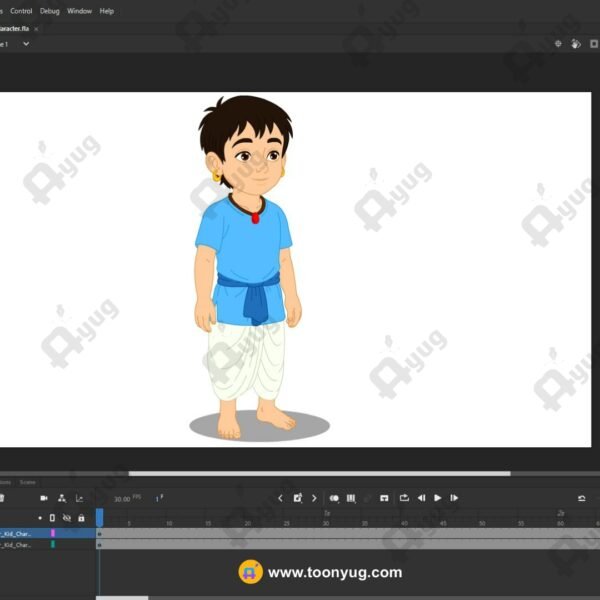Step forward one frame
The height and width of the screenshot is (600, 600).
[x=454, y=498]
